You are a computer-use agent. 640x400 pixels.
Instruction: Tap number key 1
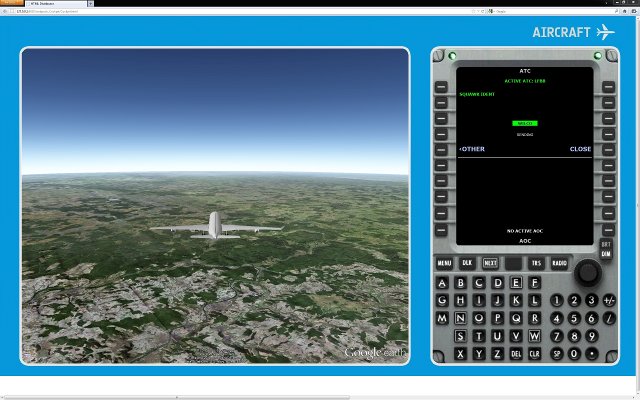click(x=556, y=301)
